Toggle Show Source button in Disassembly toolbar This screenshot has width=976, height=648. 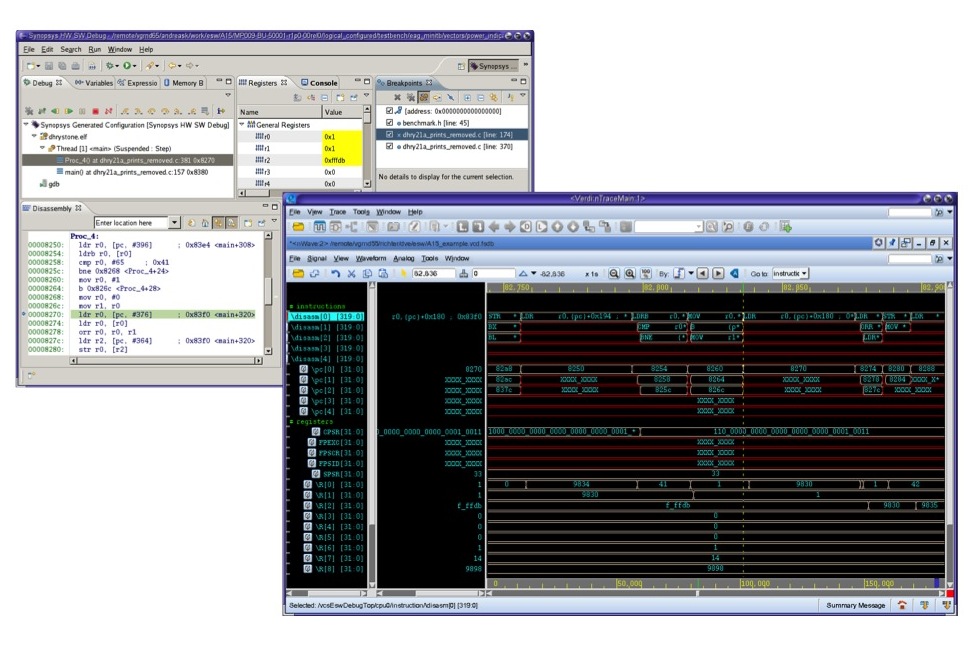[232, 223]
